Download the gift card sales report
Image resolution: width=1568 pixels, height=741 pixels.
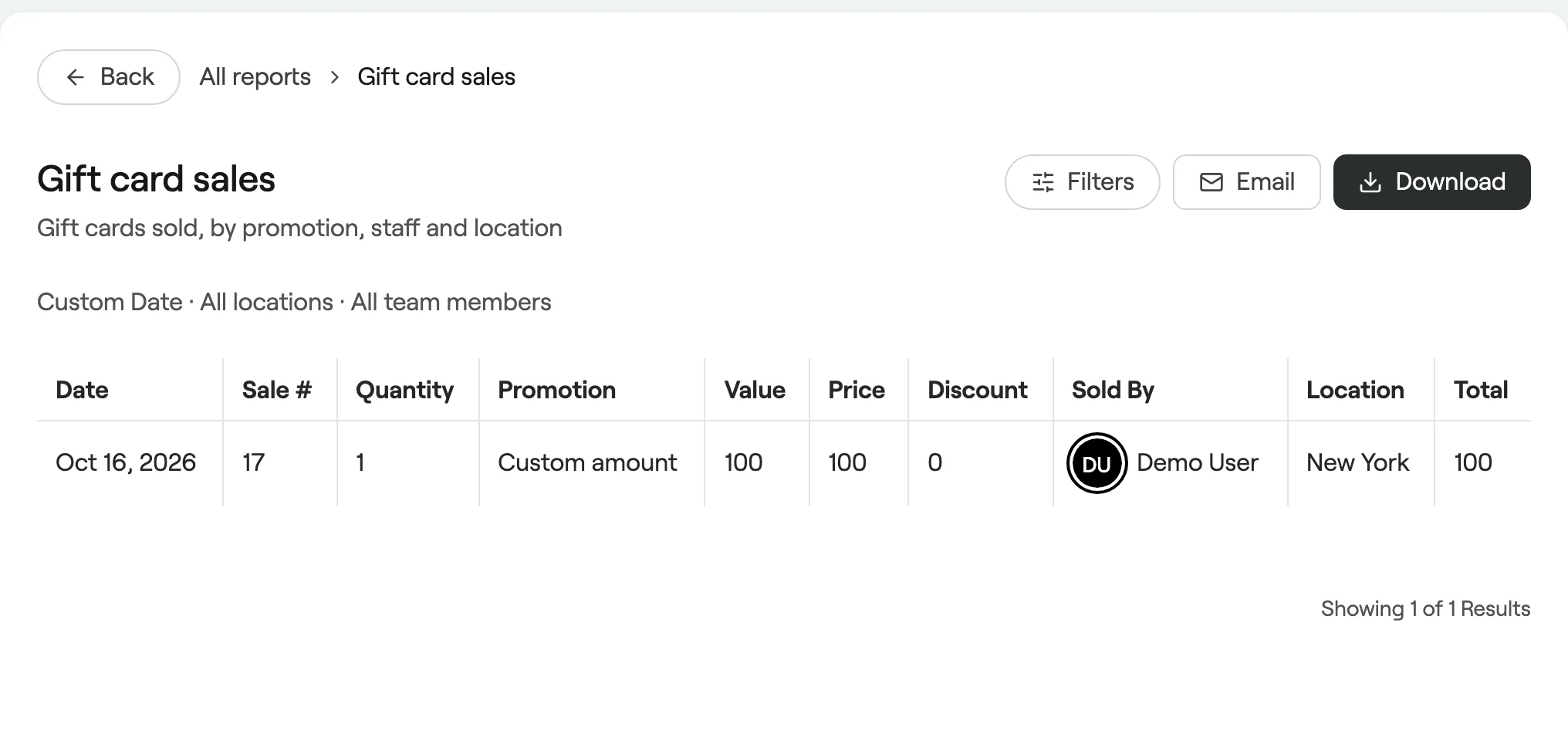point(1431,182)
